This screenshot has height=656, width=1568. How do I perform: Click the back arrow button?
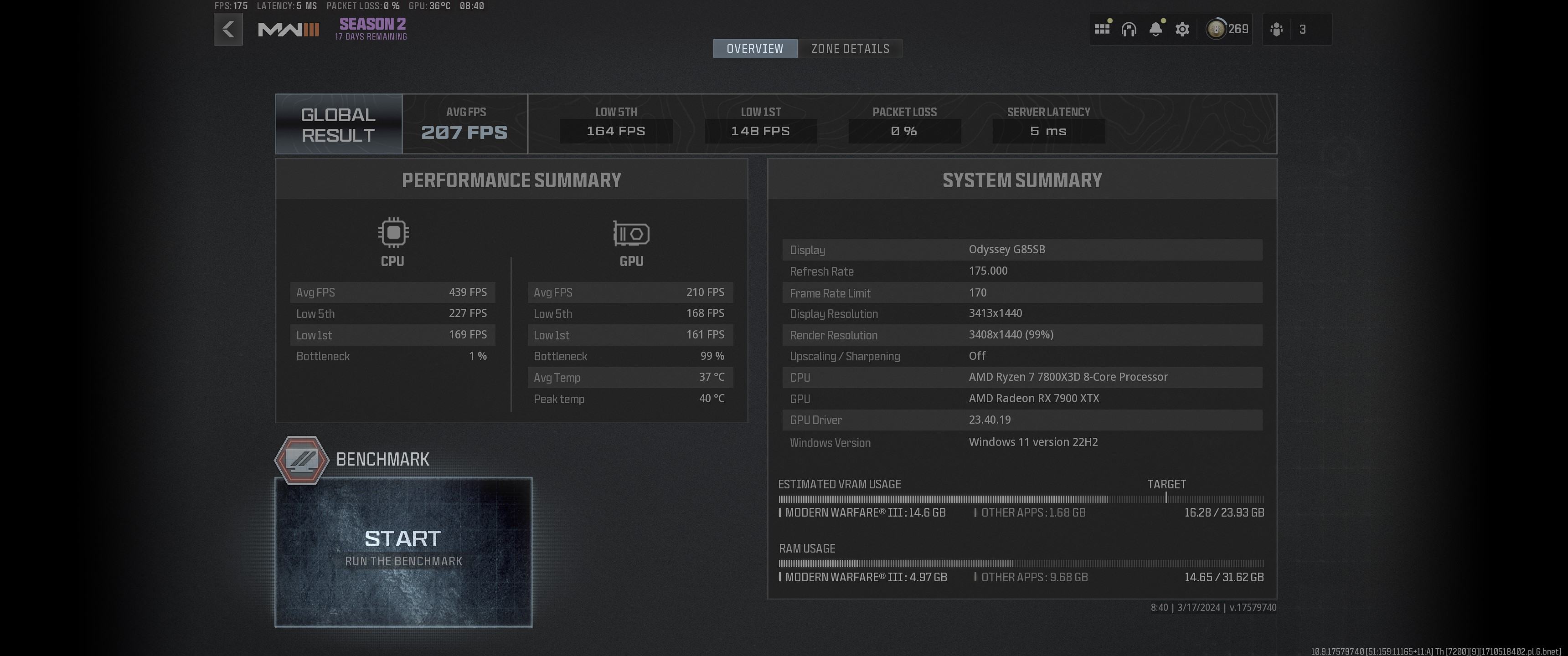point(228,29)
